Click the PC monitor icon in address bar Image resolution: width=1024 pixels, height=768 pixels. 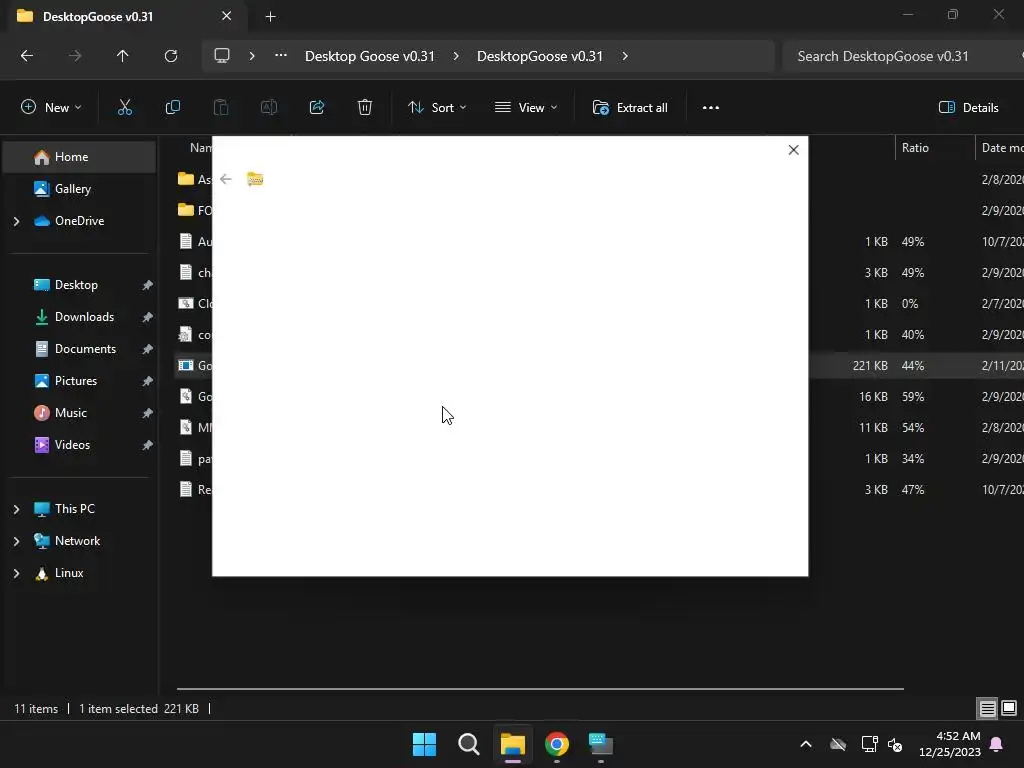[222, 56]
